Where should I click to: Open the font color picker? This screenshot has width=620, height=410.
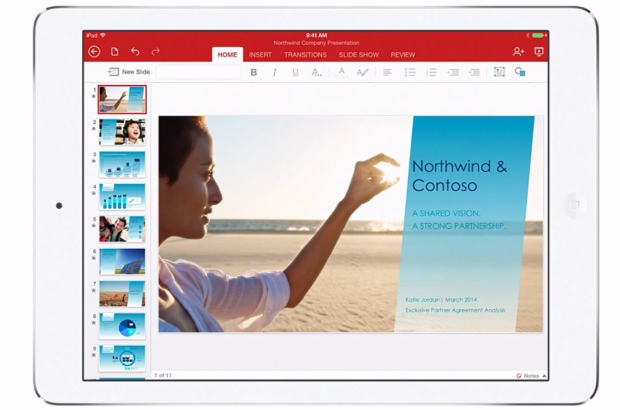pos(341,72)
